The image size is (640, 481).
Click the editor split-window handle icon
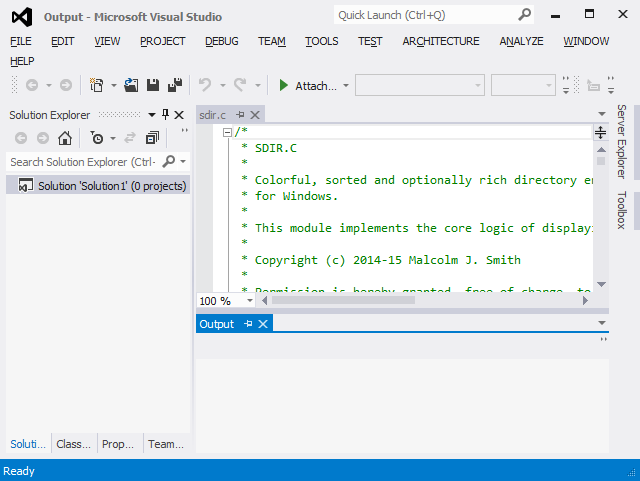[x=600, y=132]
